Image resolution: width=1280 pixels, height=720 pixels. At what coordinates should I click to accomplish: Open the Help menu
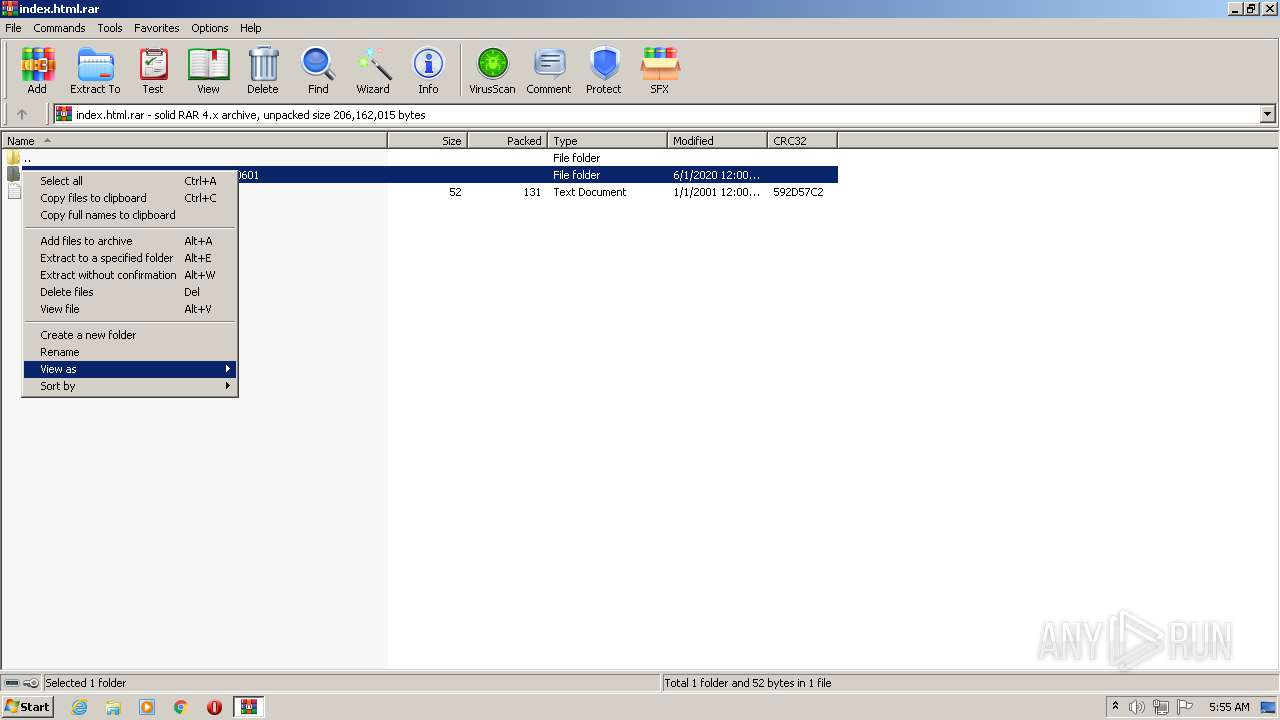(251, 28)
